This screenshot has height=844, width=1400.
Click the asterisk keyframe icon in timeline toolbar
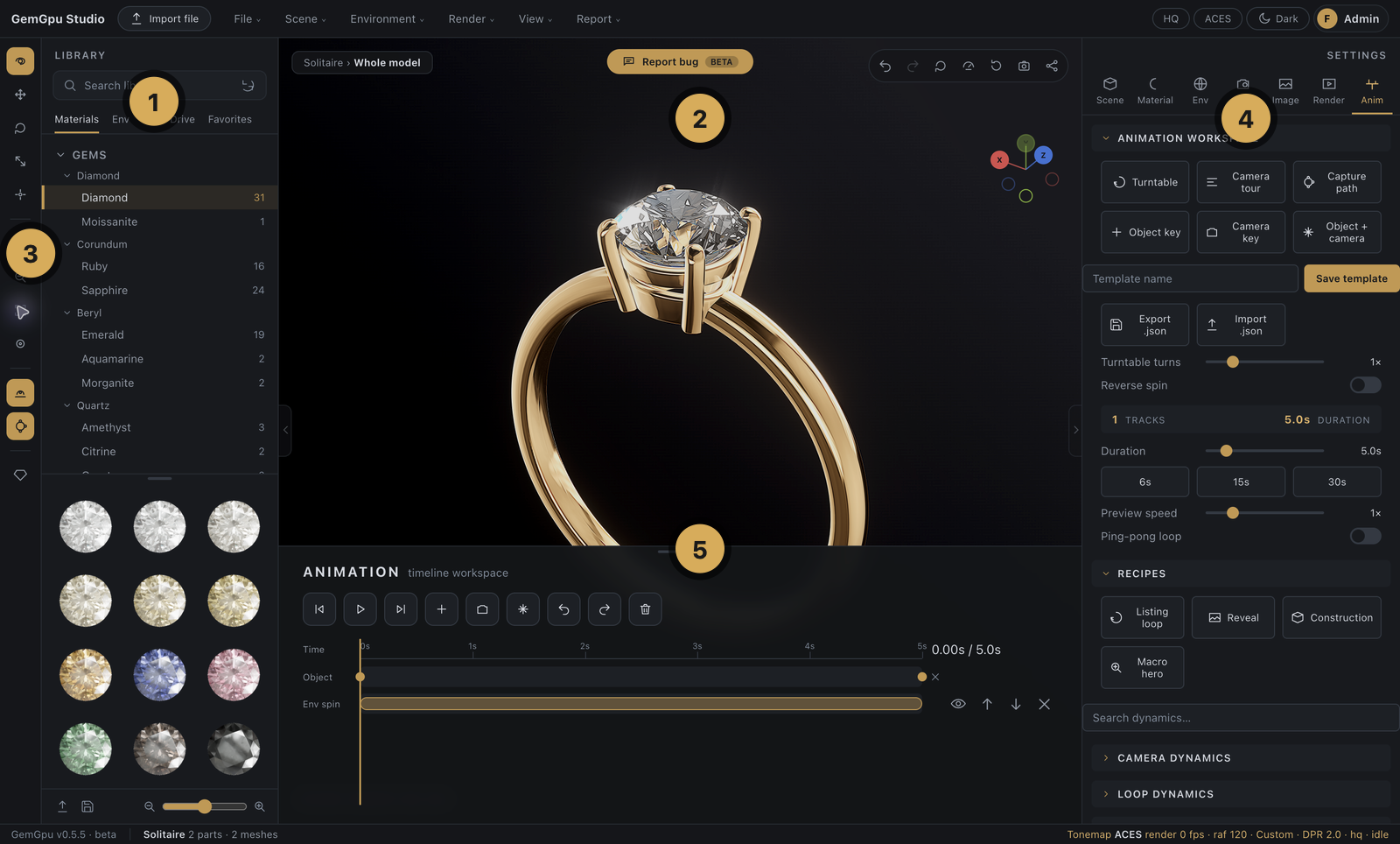point(523,609)
